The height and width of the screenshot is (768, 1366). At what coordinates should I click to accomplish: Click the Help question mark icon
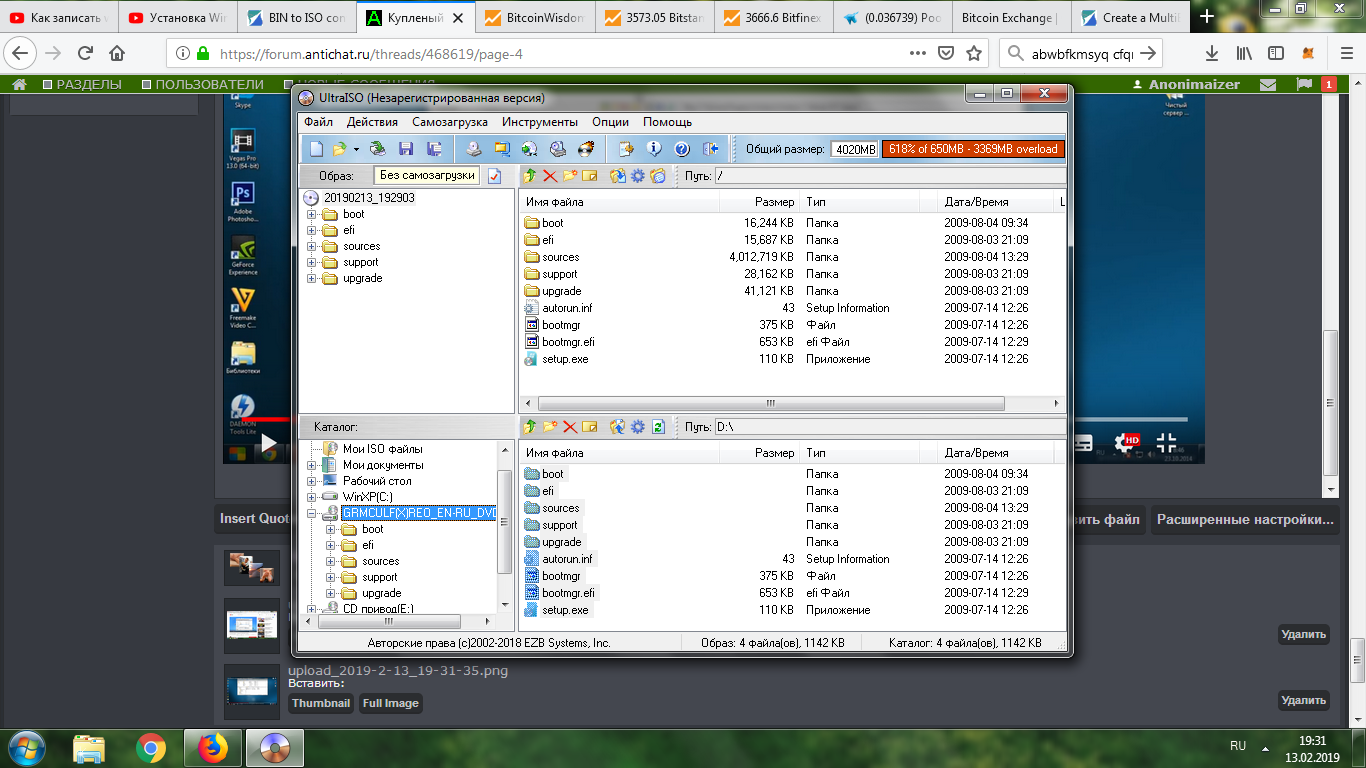(x=682, y=149)
